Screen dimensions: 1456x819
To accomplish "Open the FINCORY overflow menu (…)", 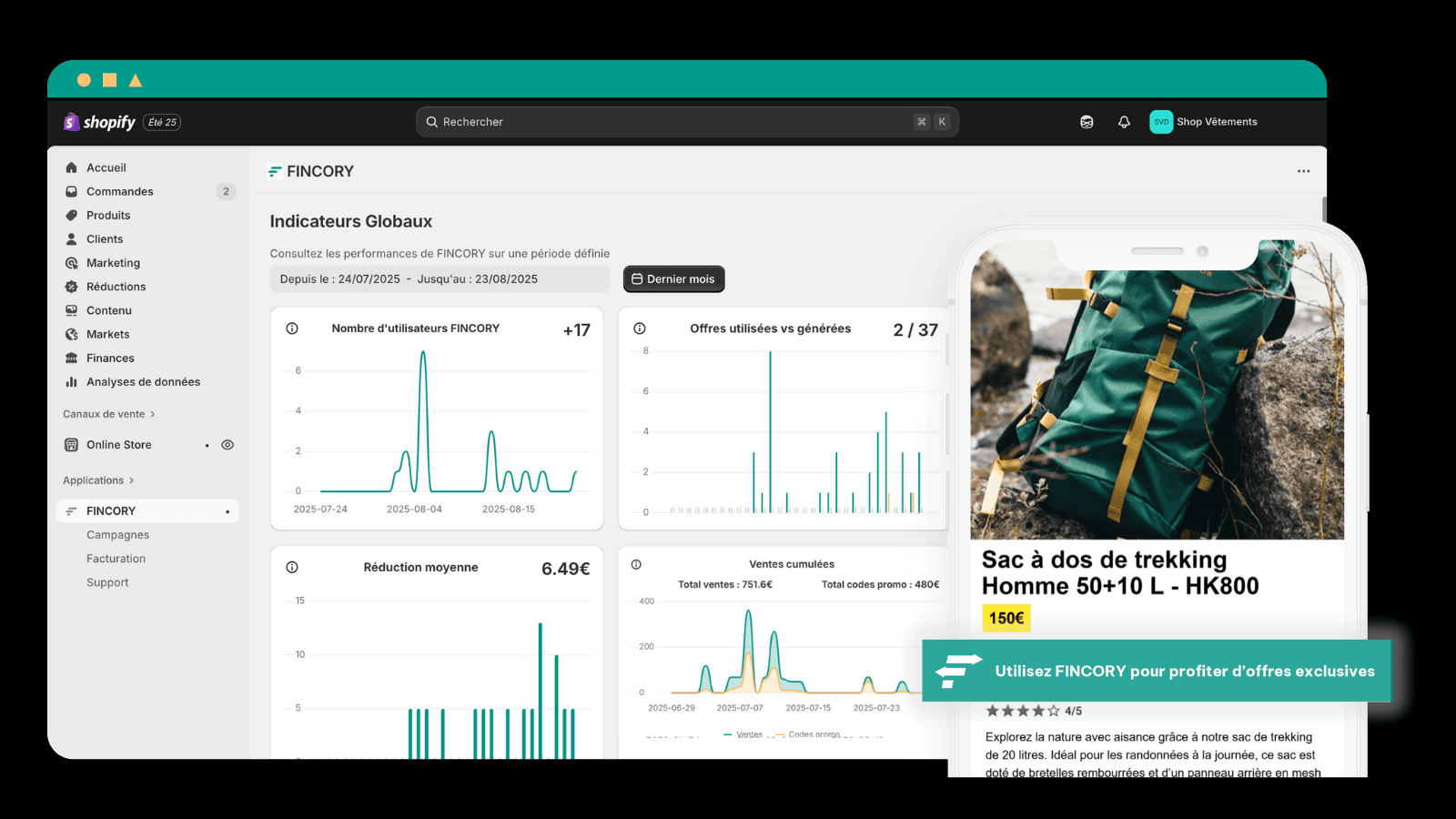I will click(1303, 170).
